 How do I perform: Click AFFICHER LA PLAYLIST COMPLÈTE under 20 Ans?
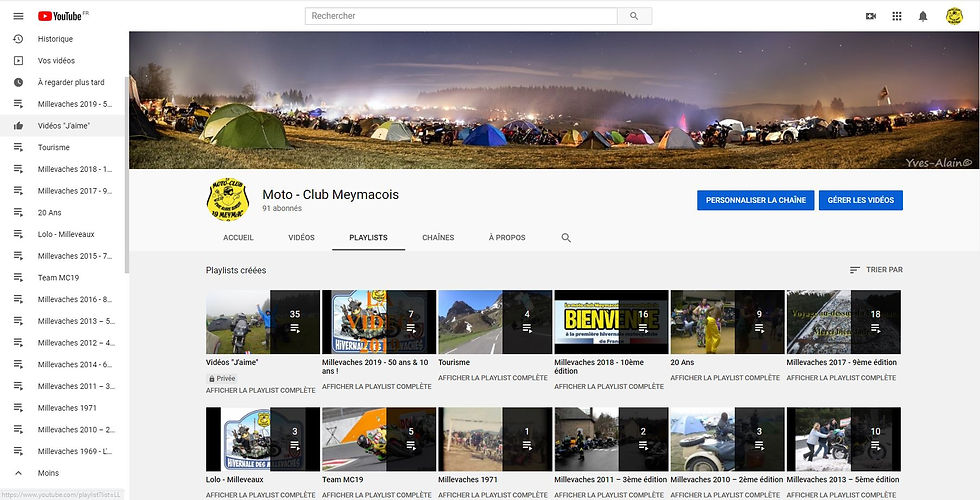(725, 378)
